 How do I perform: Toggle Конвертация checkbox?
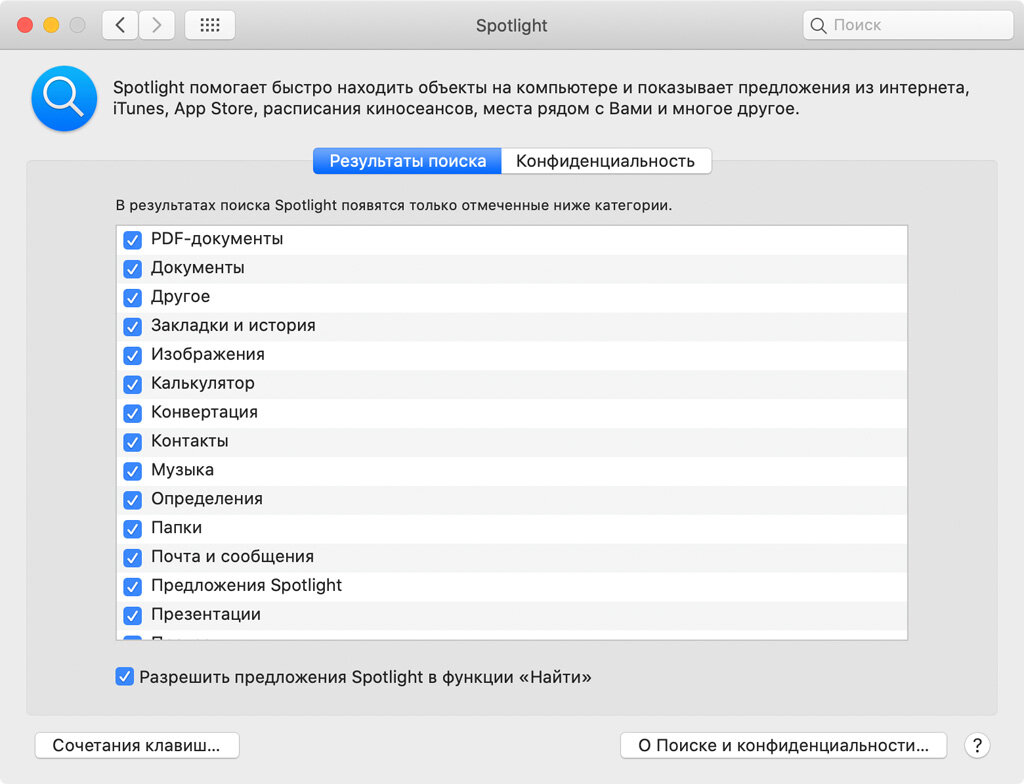133,413
